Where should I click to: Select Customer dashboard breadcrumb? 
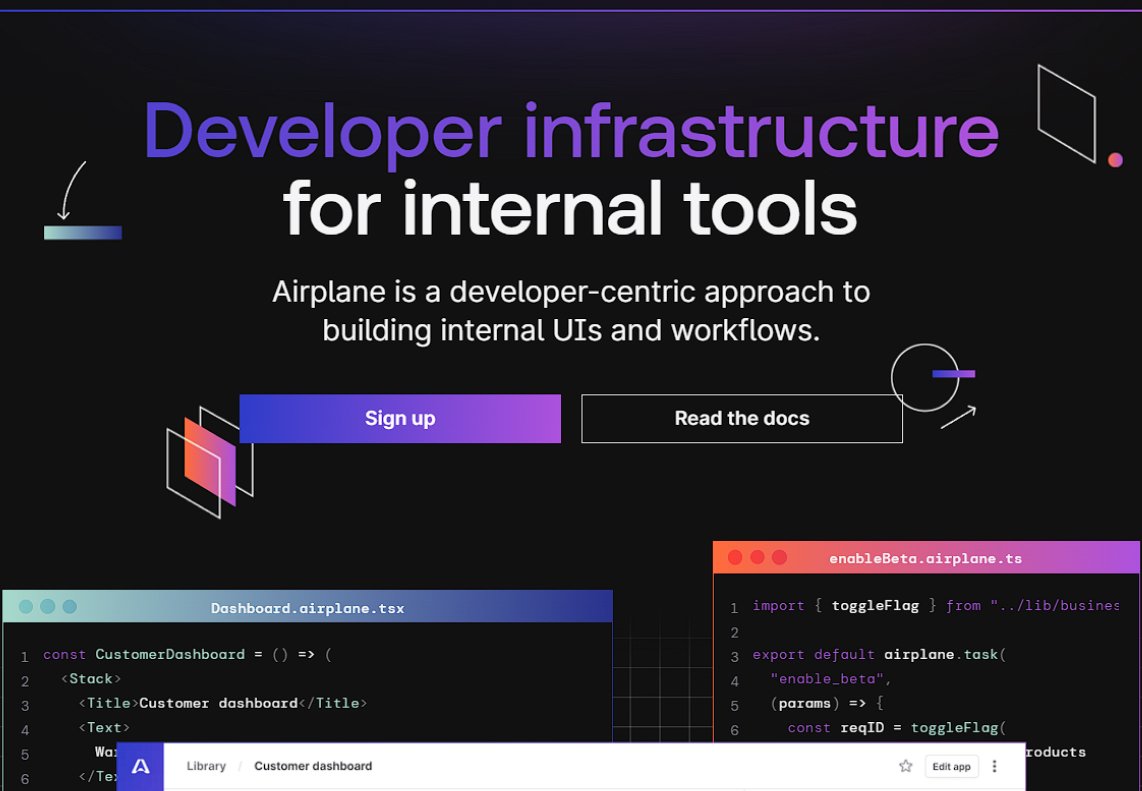coord(313,766)
